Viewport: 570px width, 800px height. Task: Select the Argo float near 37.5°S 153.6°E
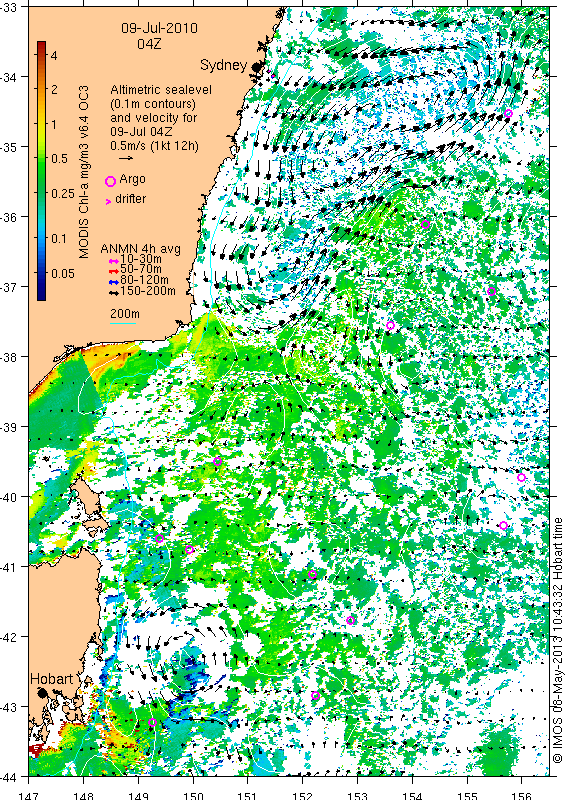click(390, 326)
